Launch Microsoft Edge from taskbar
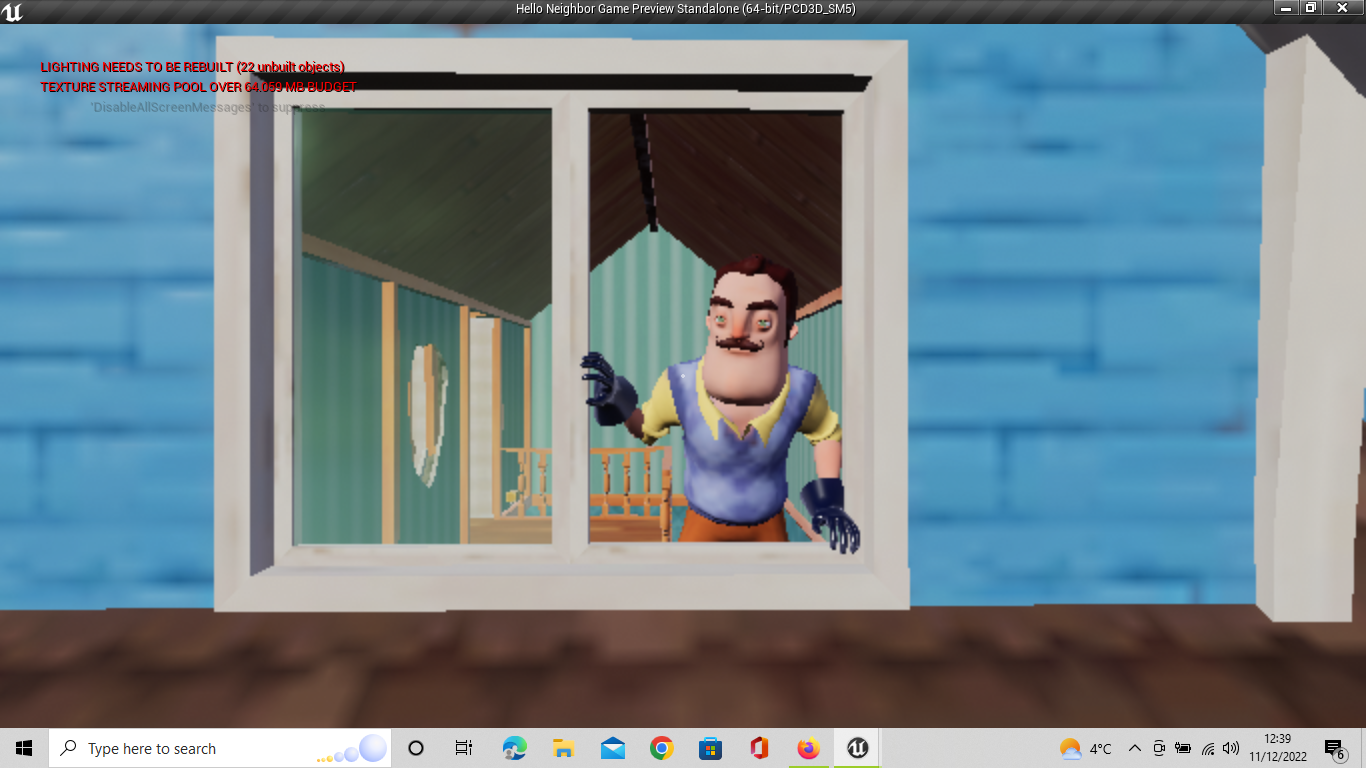 click(x=514, y=748)
